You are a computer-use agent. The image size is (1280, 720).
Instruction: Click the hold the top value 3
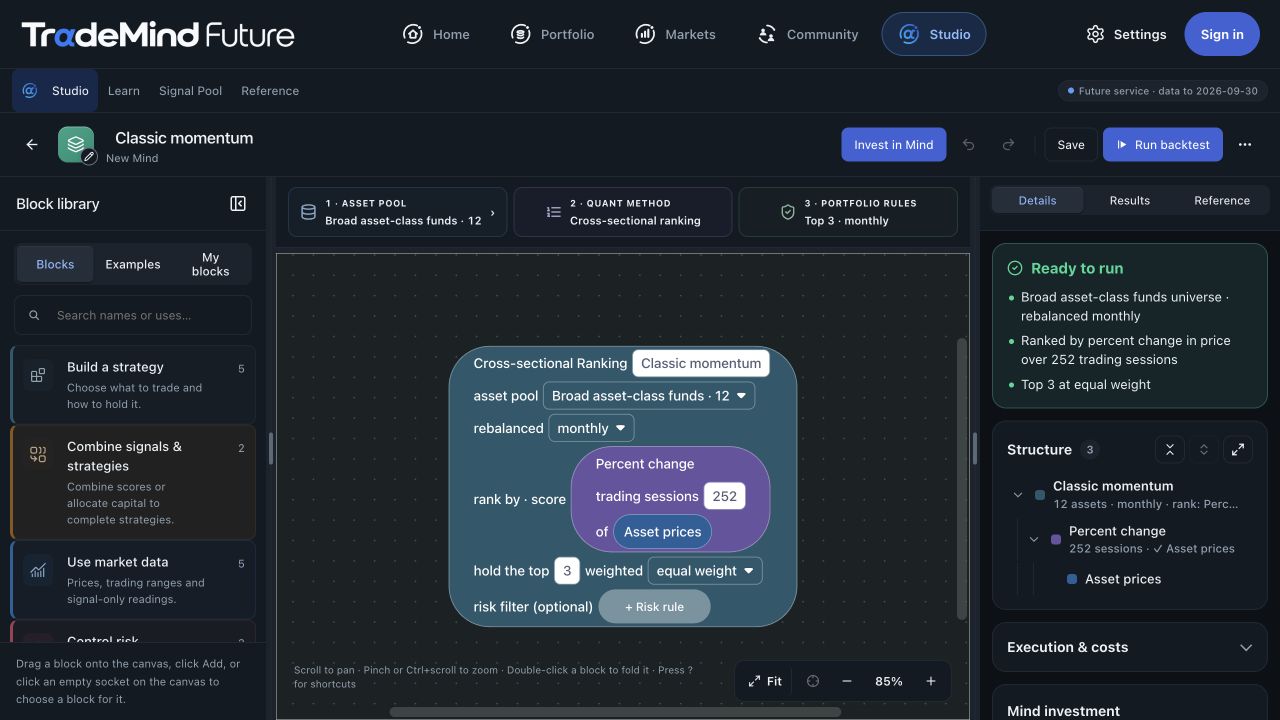click(567, 571)
